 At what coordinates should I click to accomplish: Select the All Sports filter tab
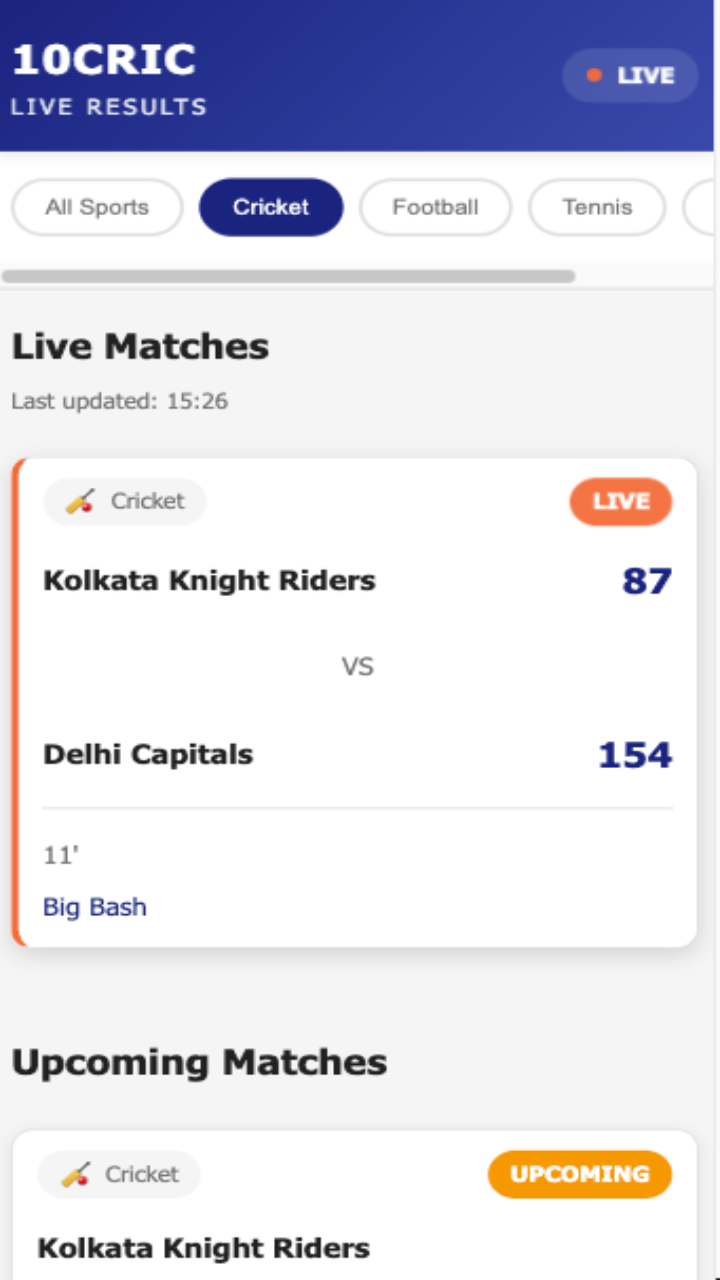(x=97, y=207)
